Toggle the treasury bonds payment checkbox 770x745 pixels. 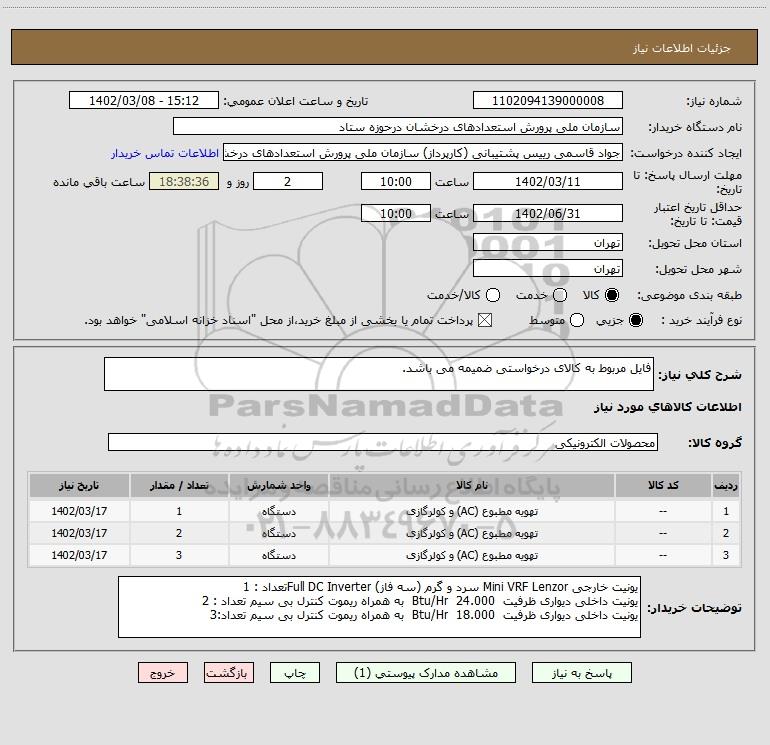tap(485, 320)
